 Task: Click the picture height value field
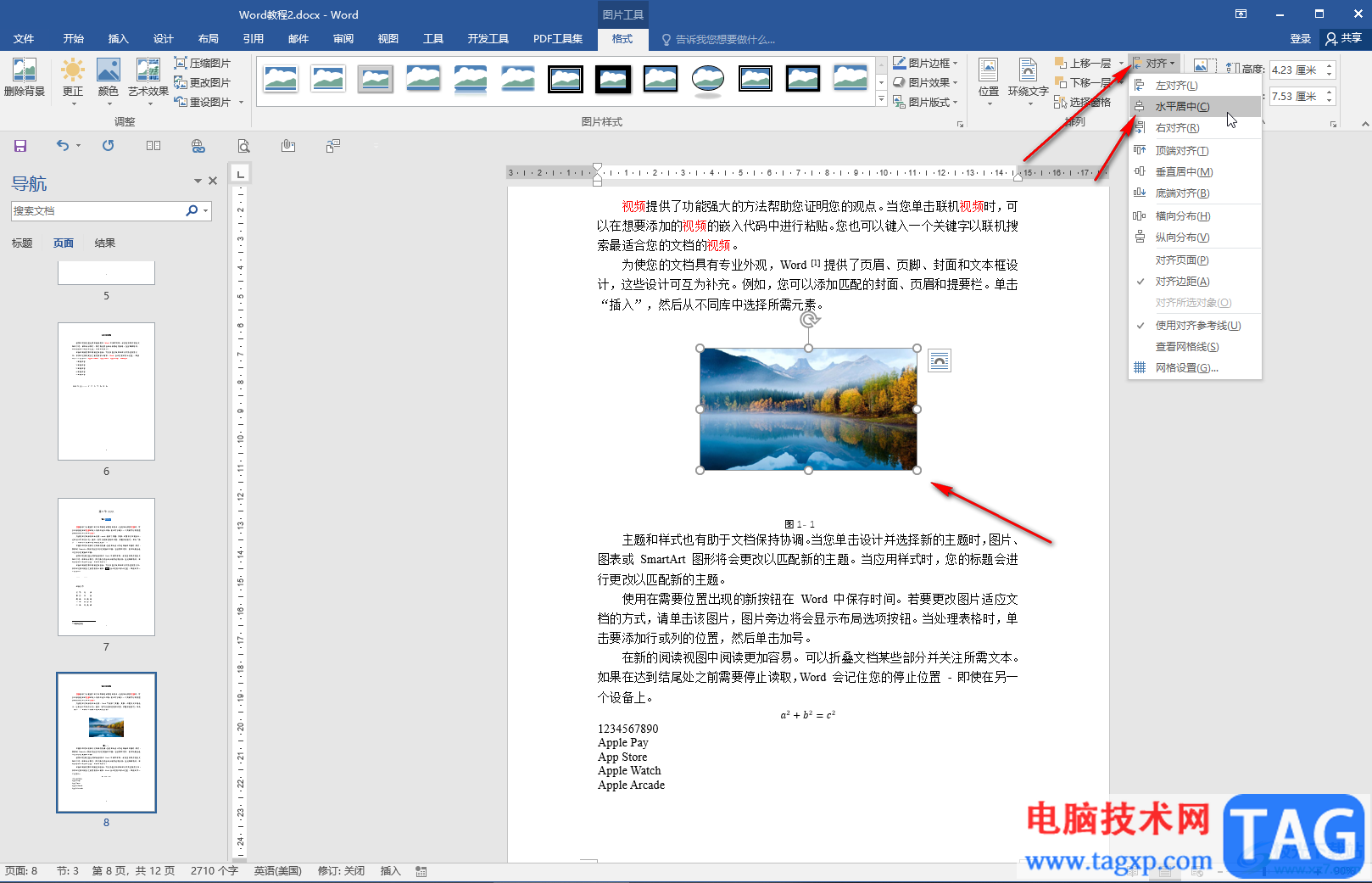(1296, 70)
